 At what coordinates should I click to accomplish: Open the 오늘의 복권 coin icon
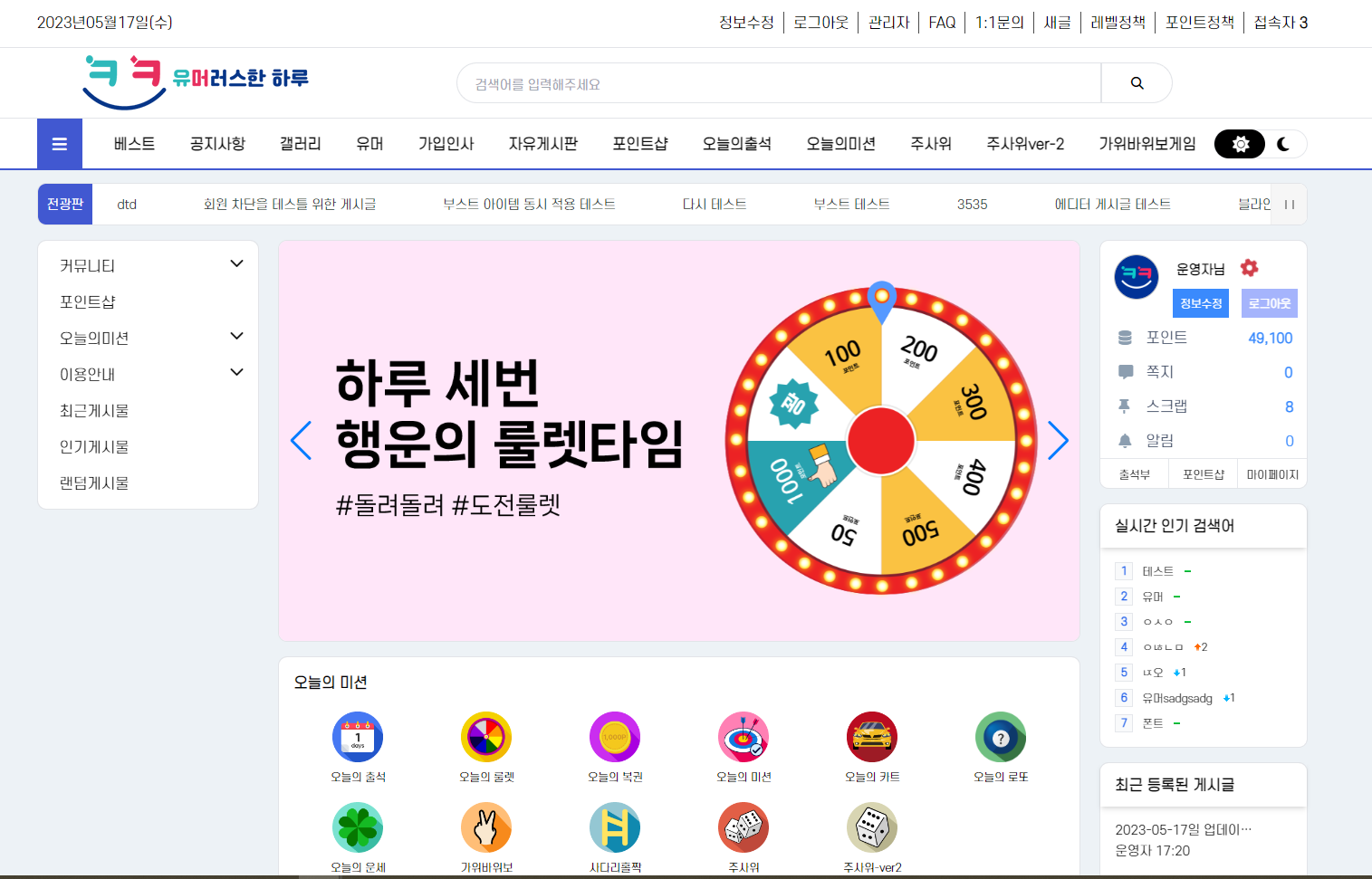pyautogui.click(x=615, y=737)
